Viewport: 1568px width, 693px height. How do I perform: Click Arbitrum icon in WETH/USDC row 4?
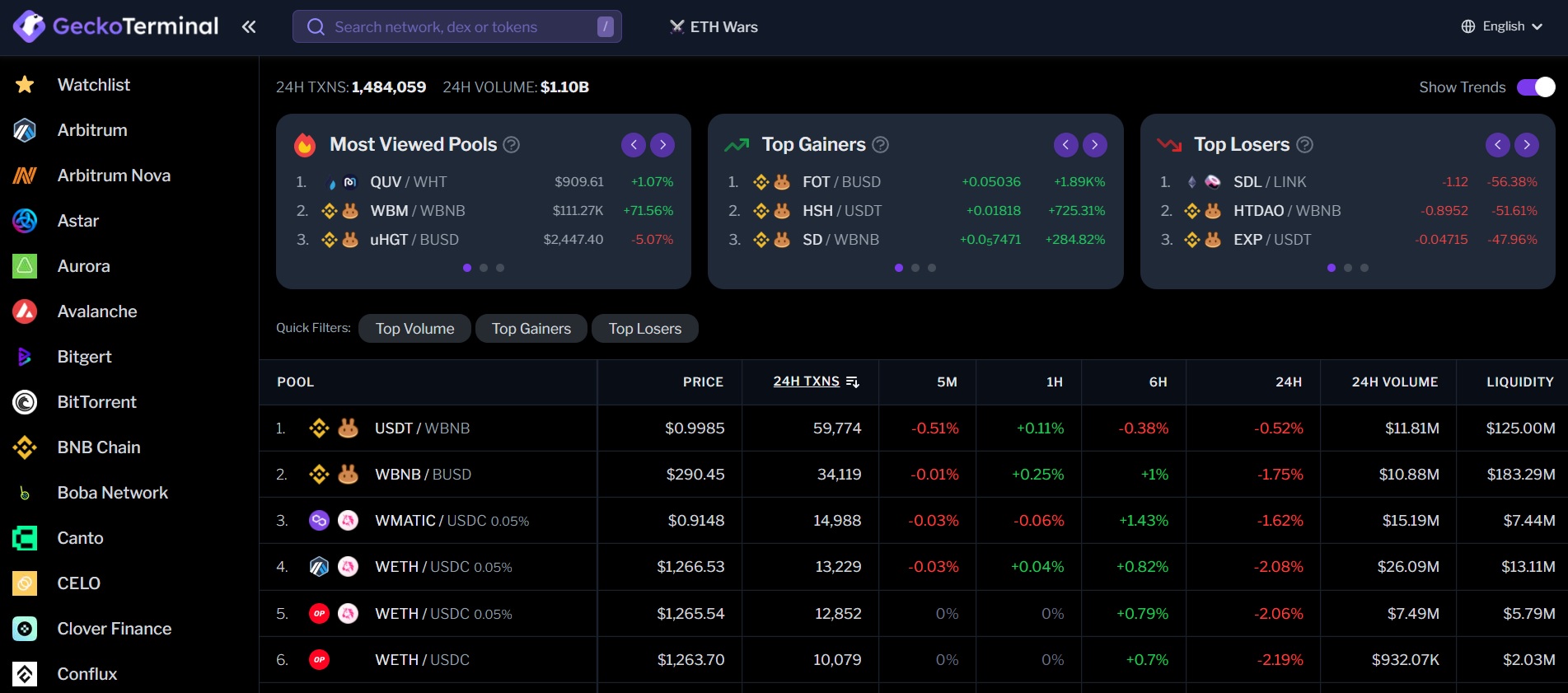pos(319,567)
